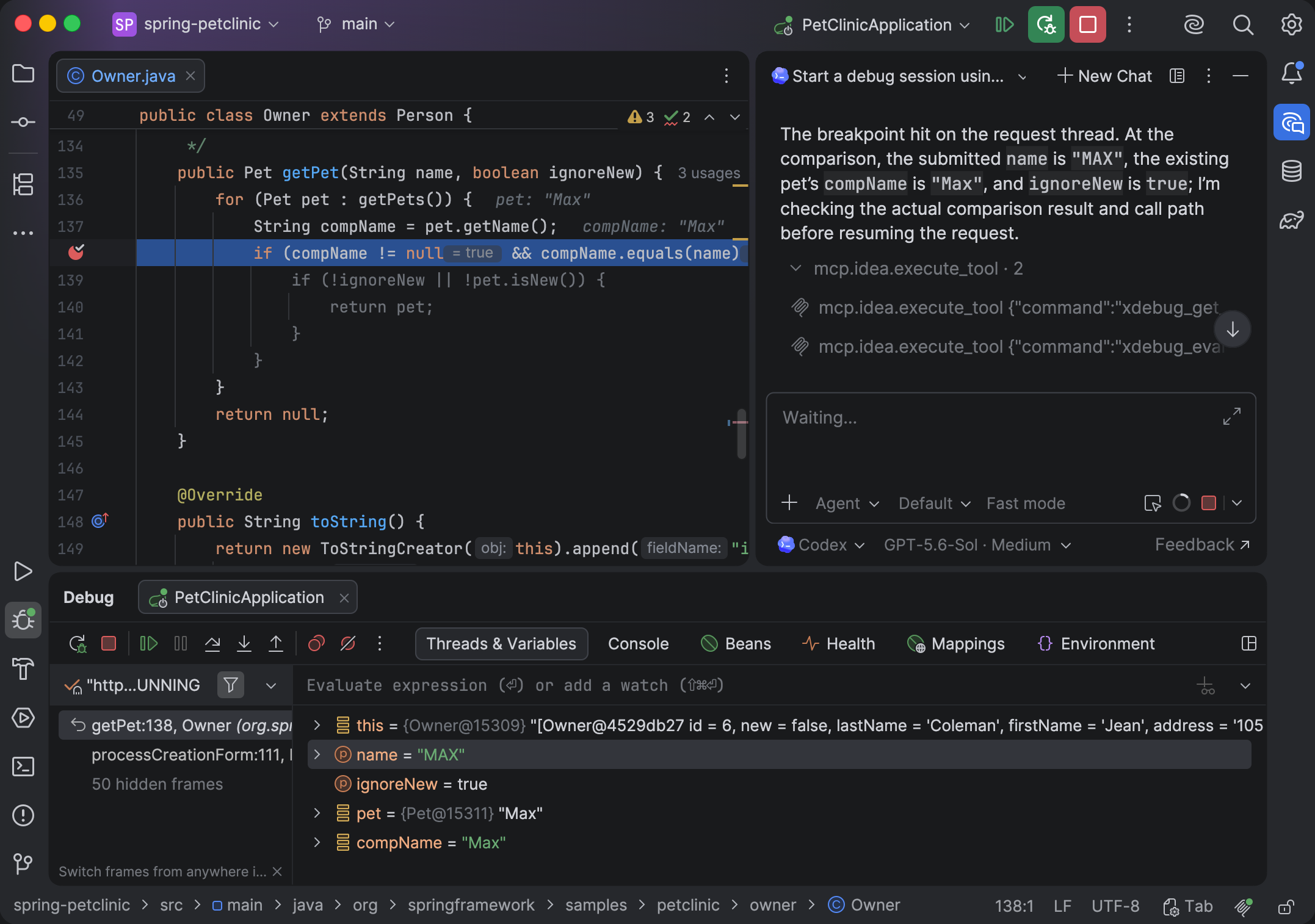Open the Notifications bell icon
Viewport: 1315px width, 924px height.
pyautogui.click(x=1291, y=74)
